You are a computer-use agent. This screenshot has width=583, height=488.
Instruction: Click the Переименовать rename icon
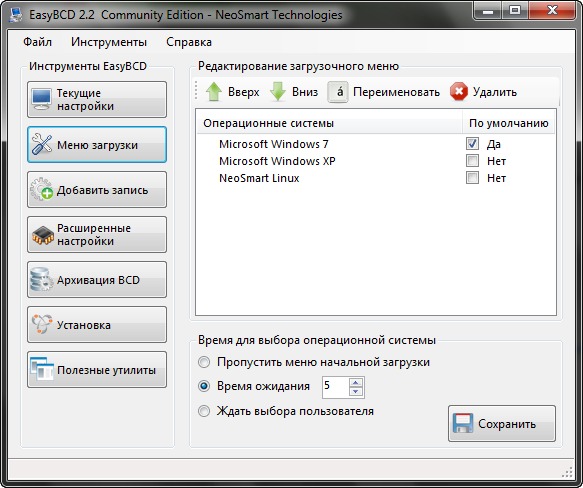point(338,92)
